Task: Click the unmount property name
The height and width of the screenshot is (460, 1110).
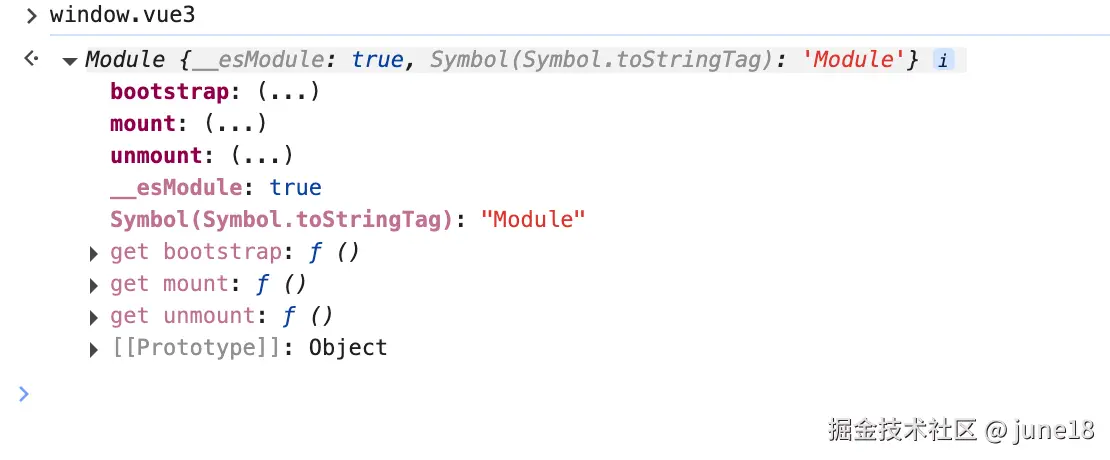Action: (157, 156)
